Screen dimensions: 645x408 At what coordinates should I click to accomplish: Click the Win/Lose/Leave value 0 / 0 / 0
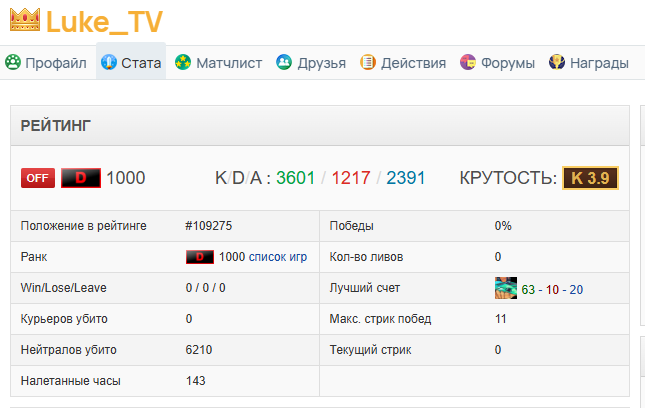coord(205,287)
